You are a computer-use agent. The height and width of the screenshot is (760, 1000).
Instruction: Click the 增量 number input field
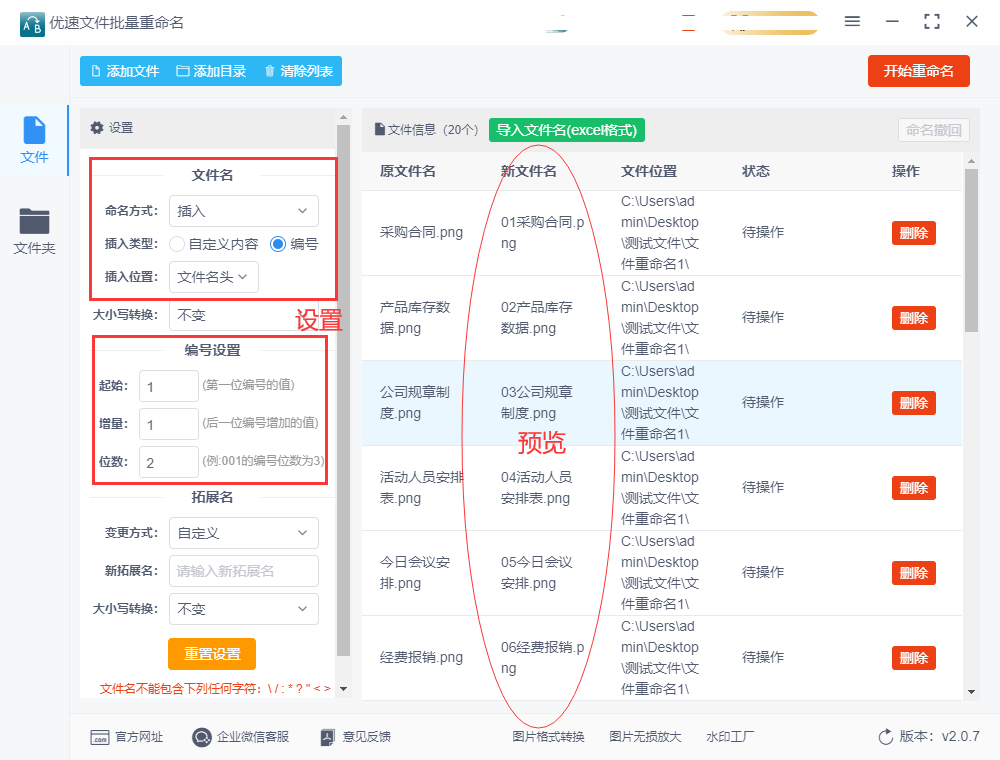pyautogui.click(x=169, y=425)
